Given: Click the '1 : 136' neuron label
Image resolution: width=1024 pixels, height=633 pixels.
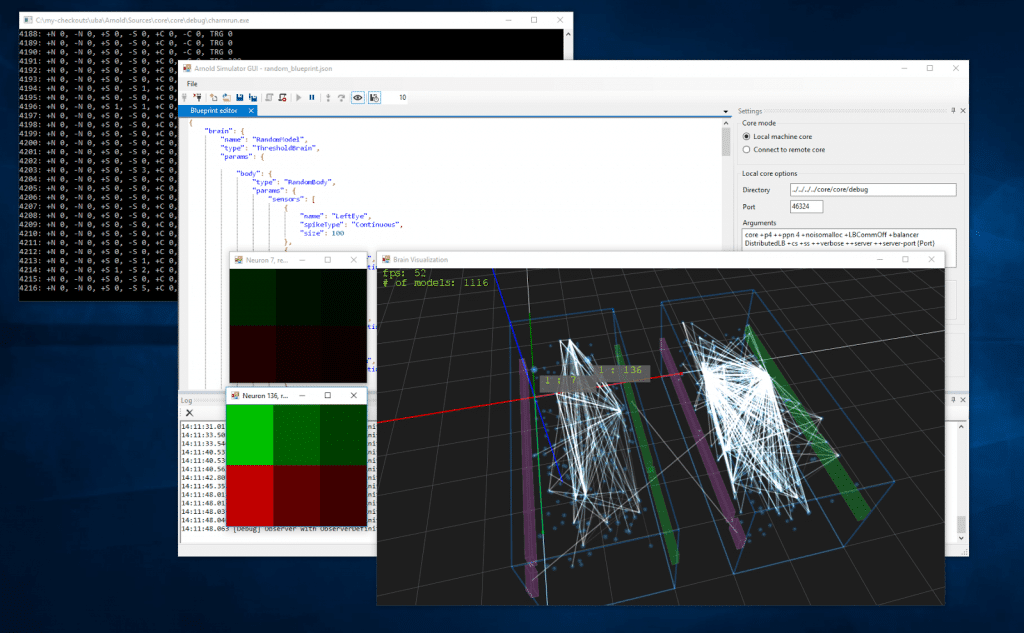Looking at the screenshot, I should (x=620, y=370).
